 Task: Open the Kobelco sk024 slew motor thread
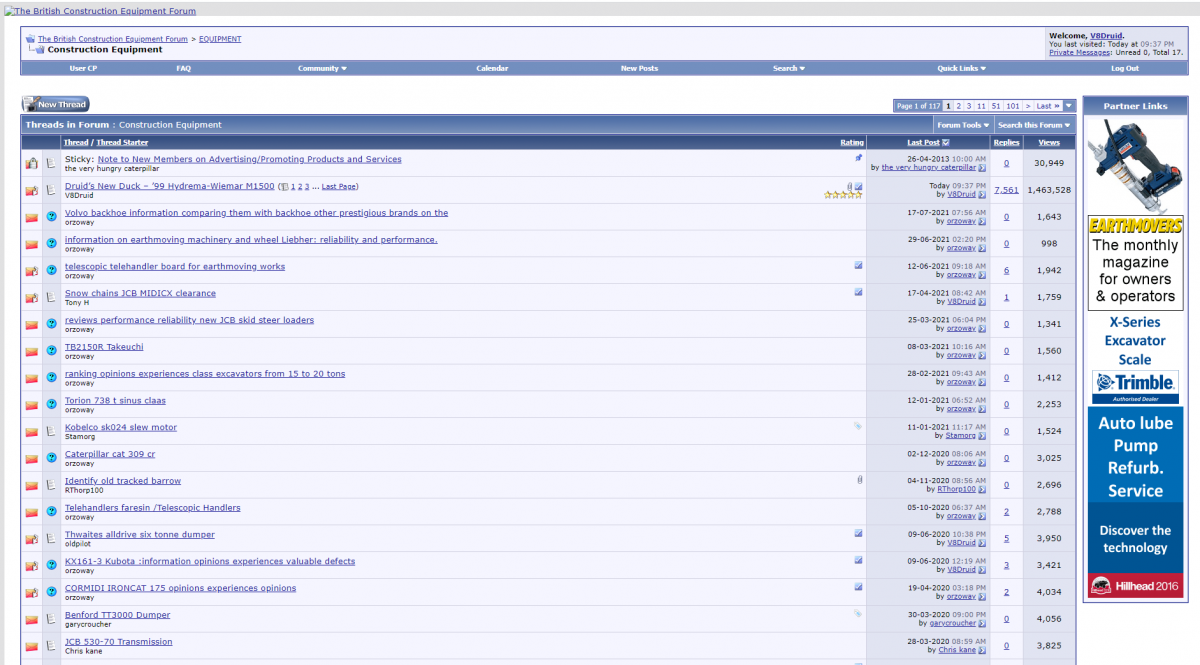(x=121, y=427)
